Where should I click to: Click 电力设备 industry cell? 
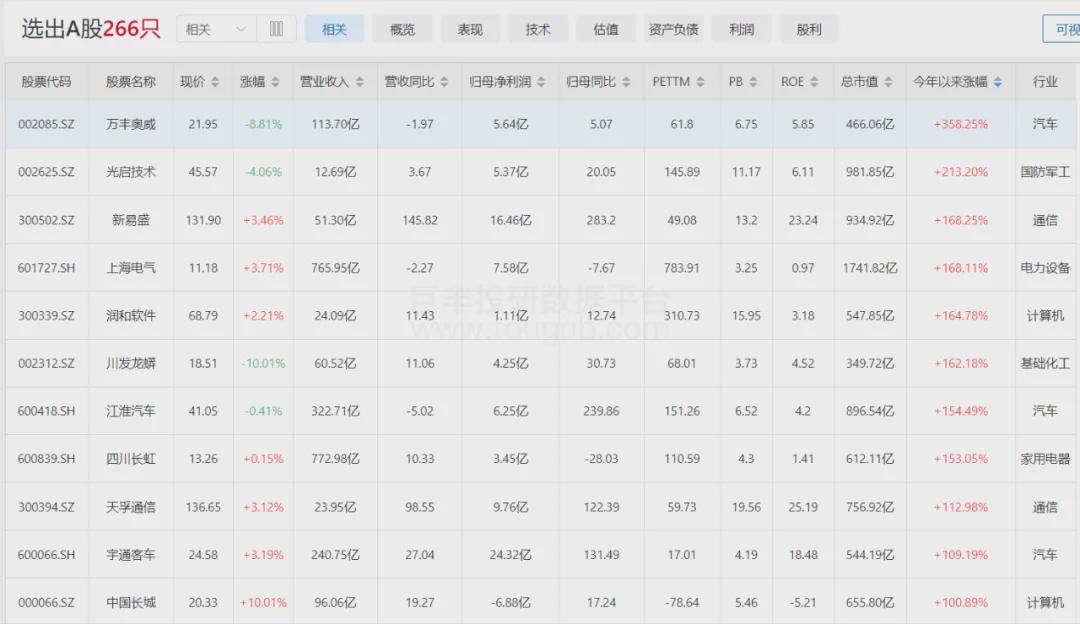(x=1045, y=267)
